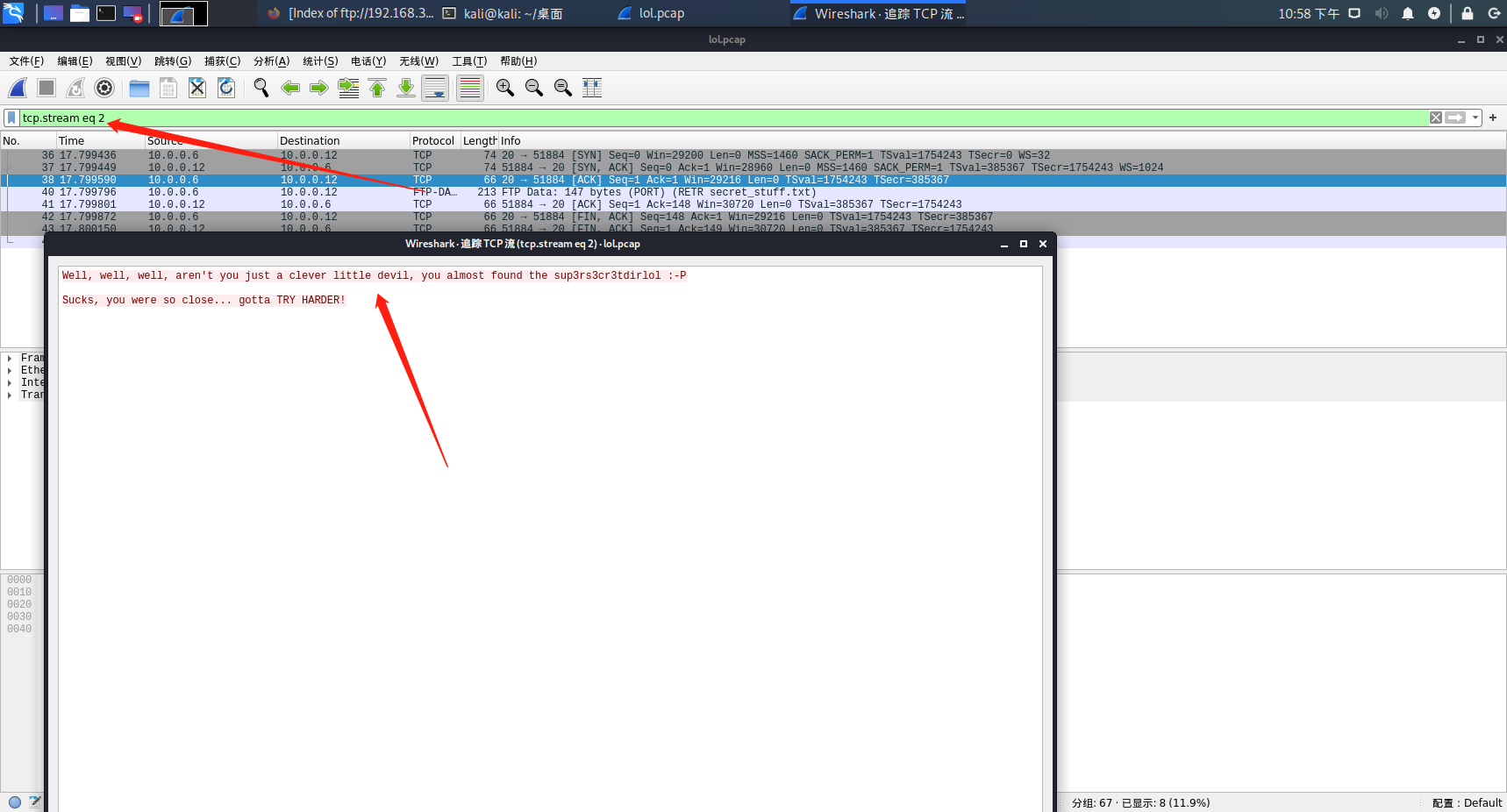The image size is (1507, 812).
Task: Start capturing packets with the shark fin icon
Action: [x=18, y=88]
